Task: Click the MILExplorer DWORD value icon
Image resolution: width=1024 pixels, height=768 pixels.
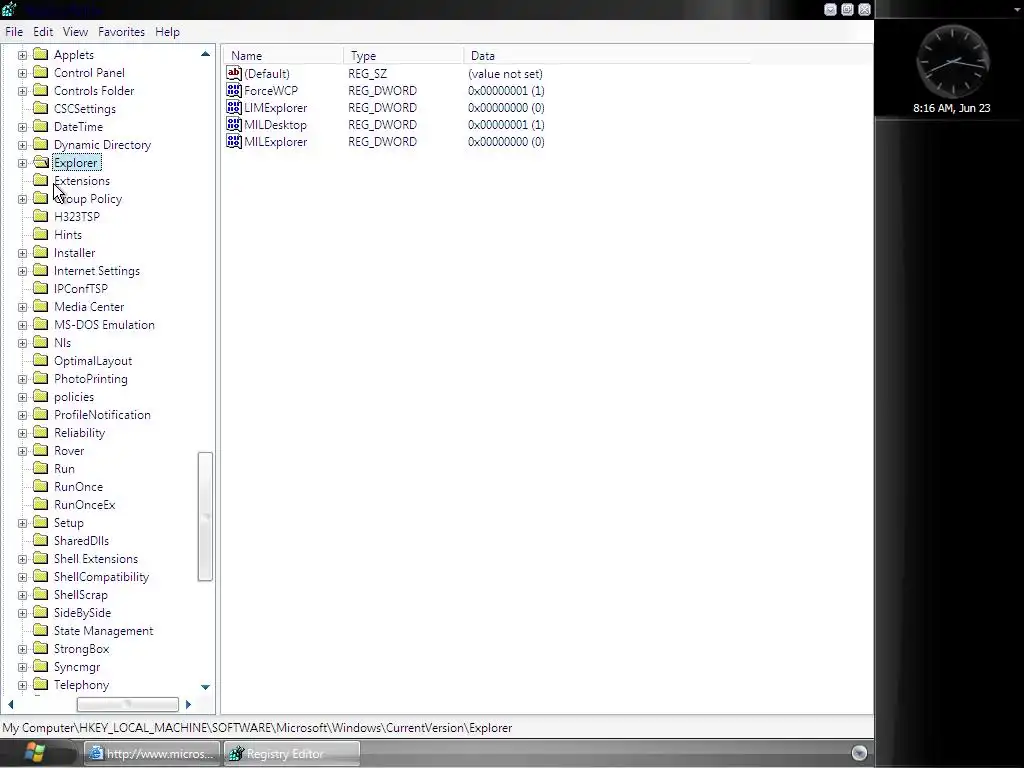Action: click(x=234, y=141)
